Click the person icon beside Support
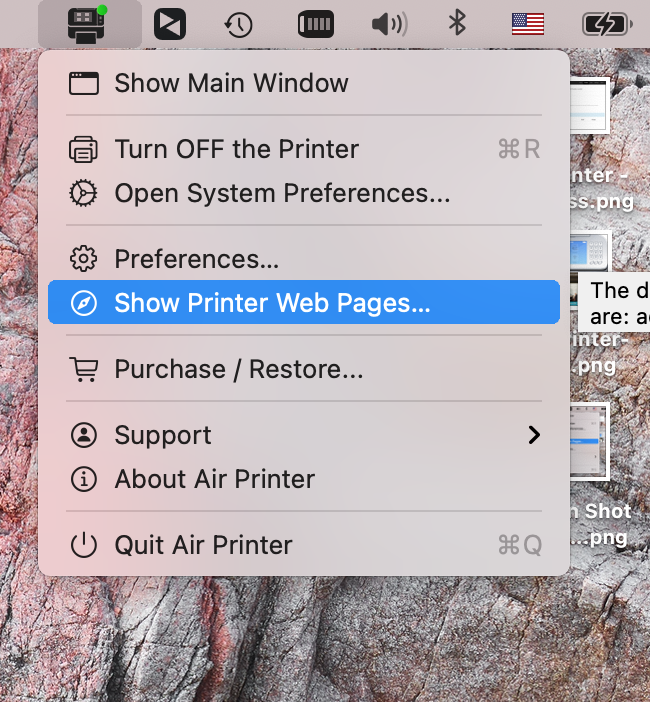 [x=84, y=435]
